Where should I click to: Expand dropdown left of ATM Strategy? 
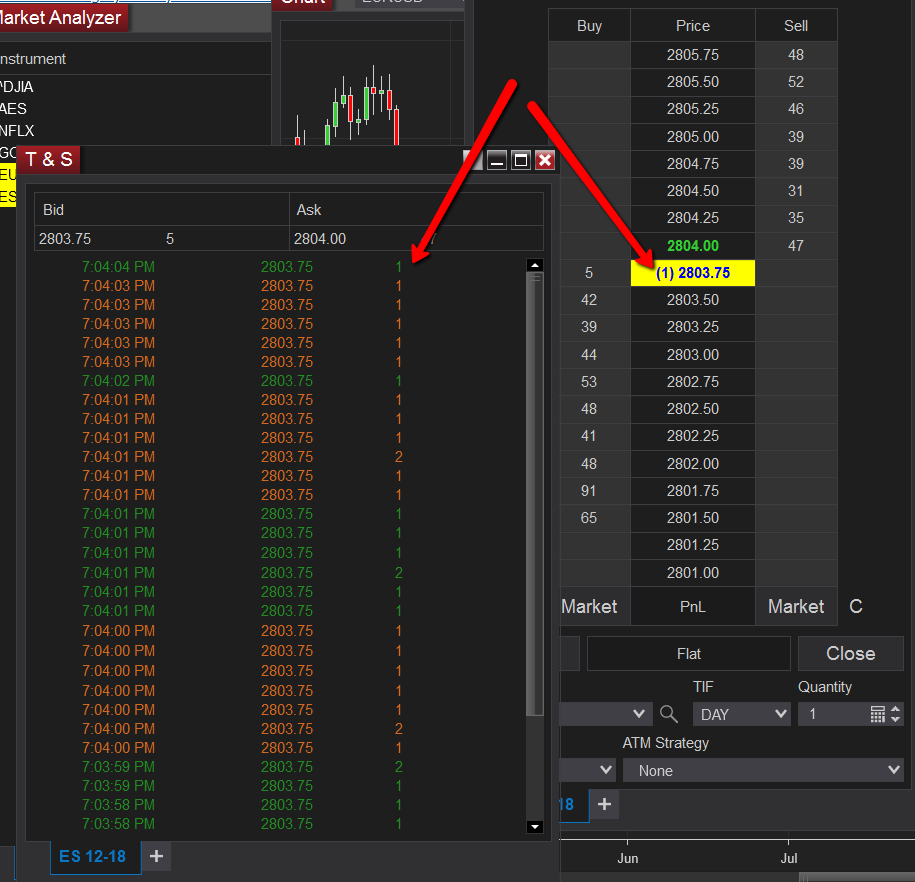tap(606, 770)
